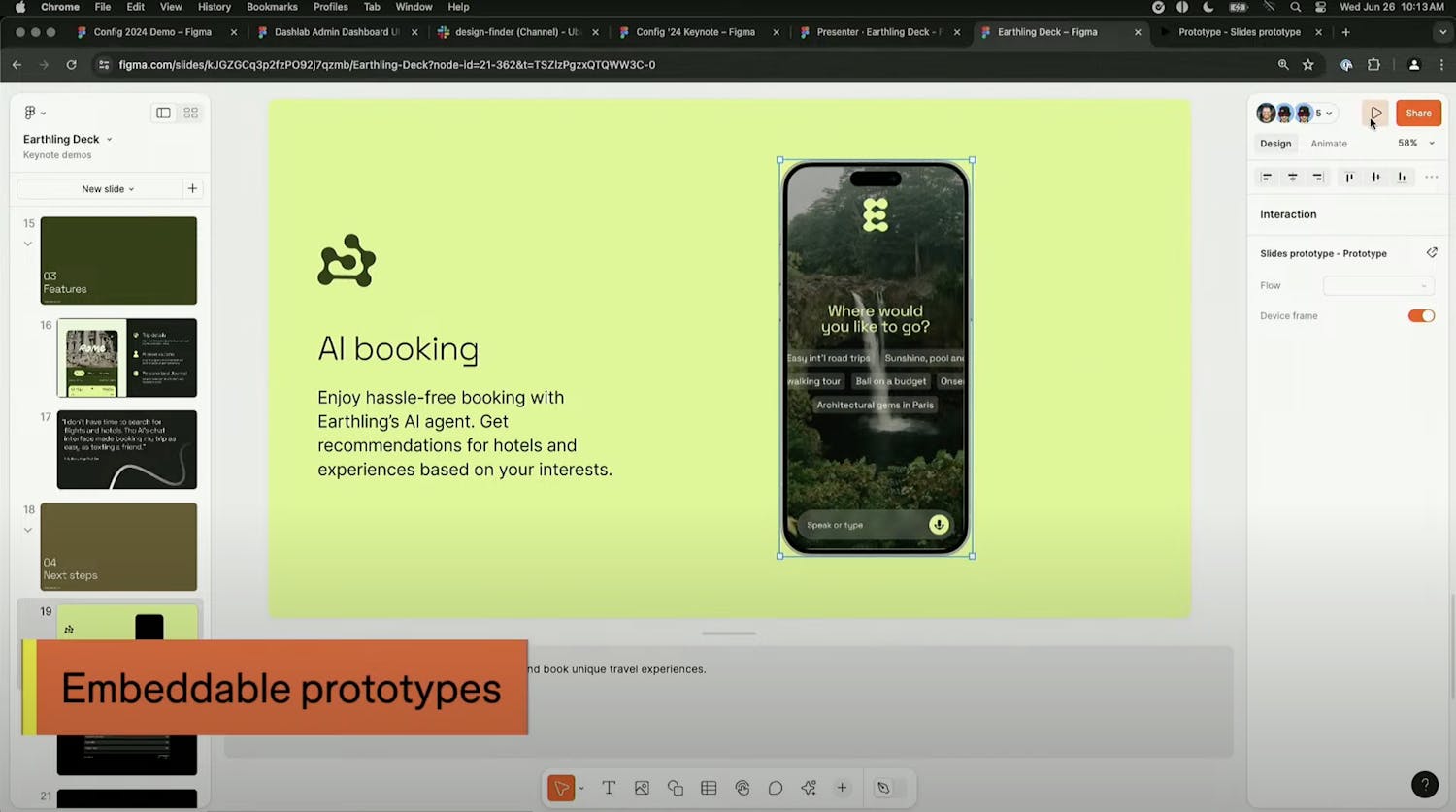Select the Shapes tool

(676, 788)
